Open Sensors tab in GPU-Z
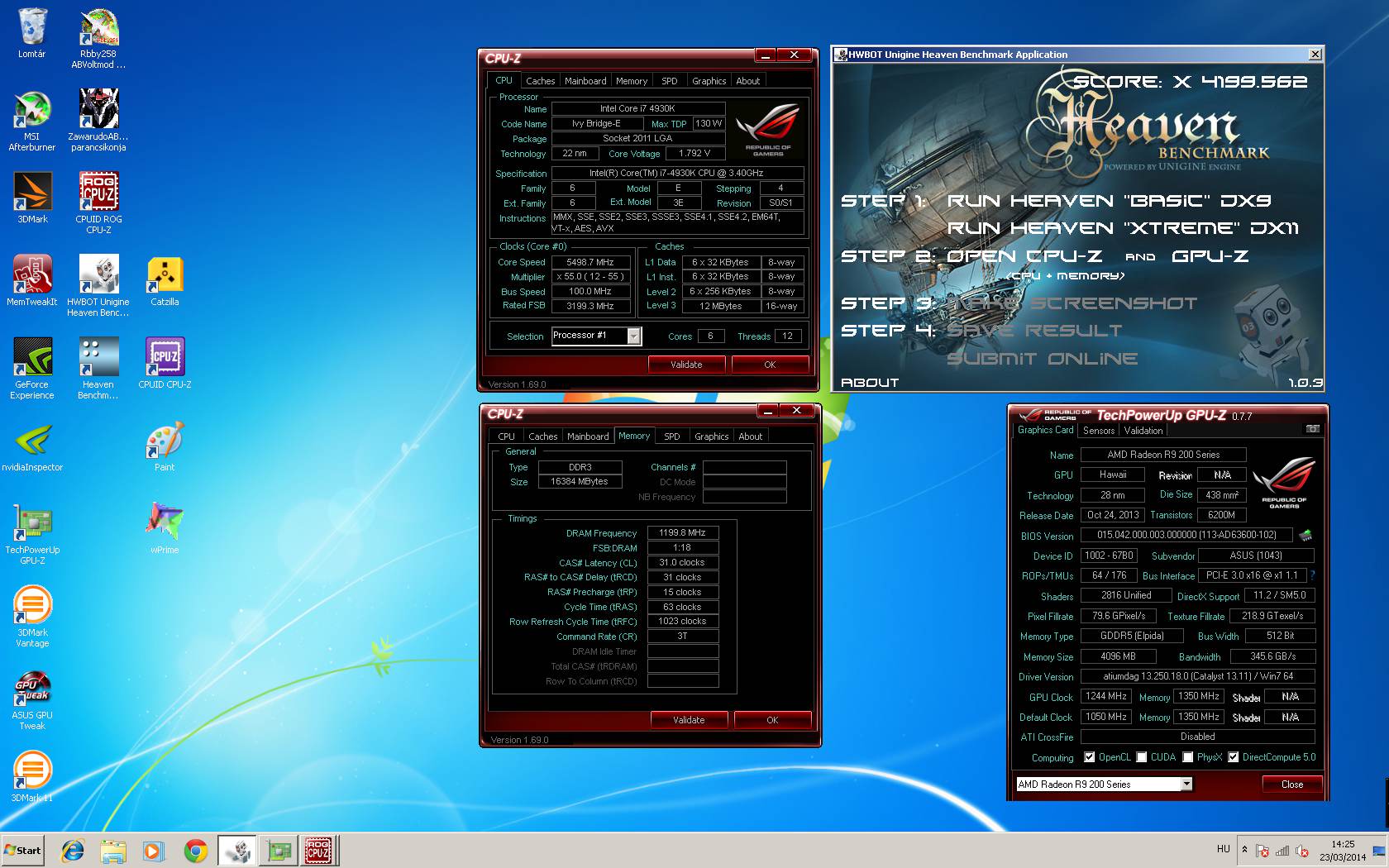Viewport: 1389px width, 868px height. [x=1098, y=431]
